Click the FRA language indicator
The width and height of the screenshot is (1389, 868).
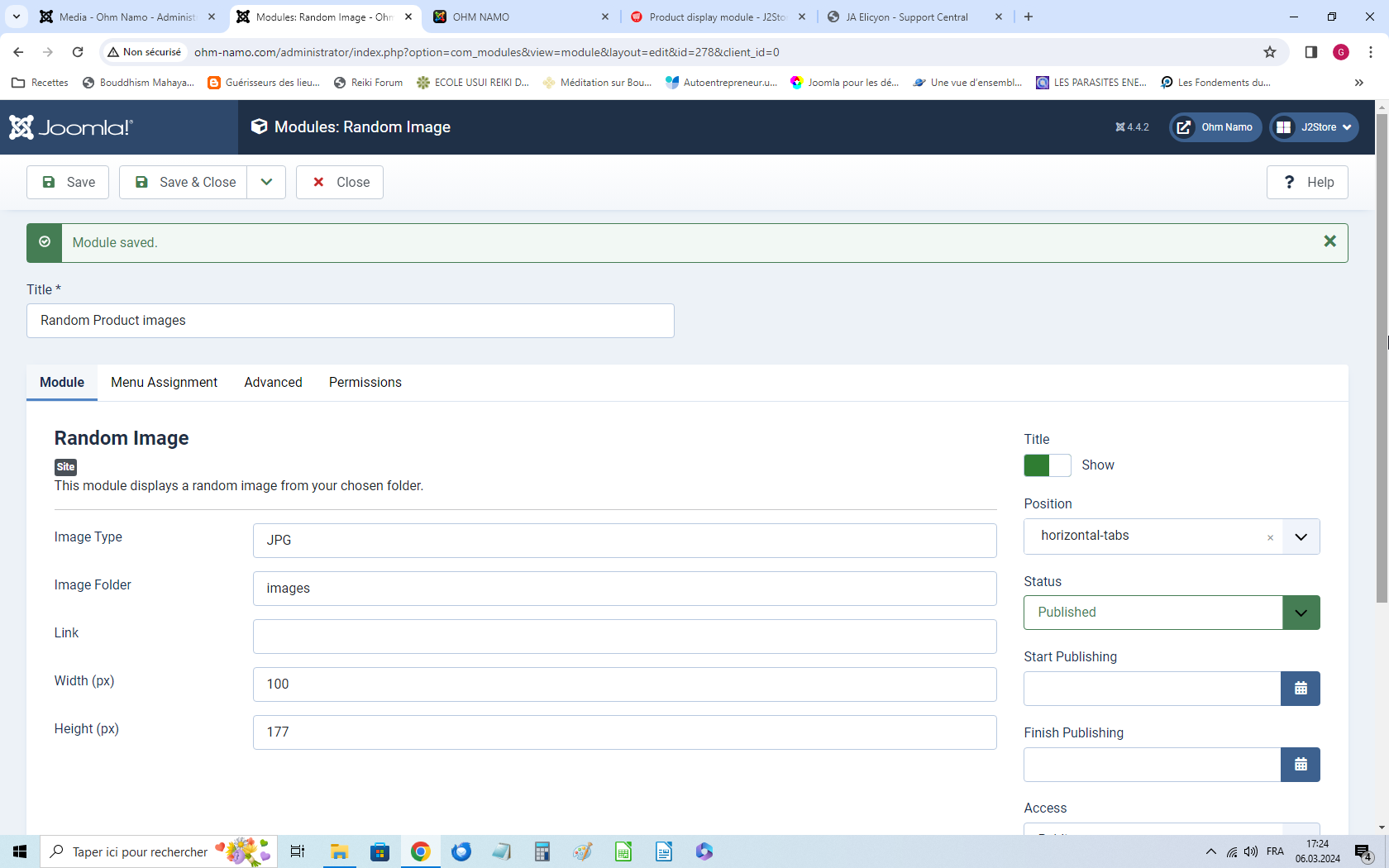(1275, 851)
